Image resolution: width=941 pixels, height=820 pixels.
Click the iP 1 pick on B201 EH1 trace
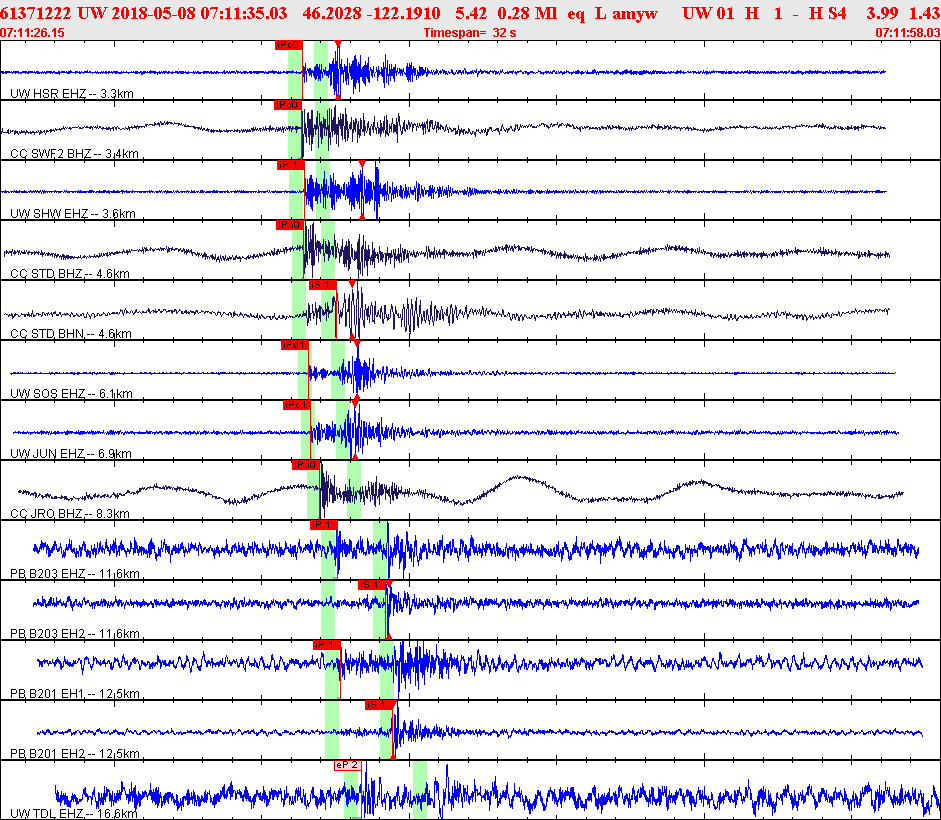327,645
